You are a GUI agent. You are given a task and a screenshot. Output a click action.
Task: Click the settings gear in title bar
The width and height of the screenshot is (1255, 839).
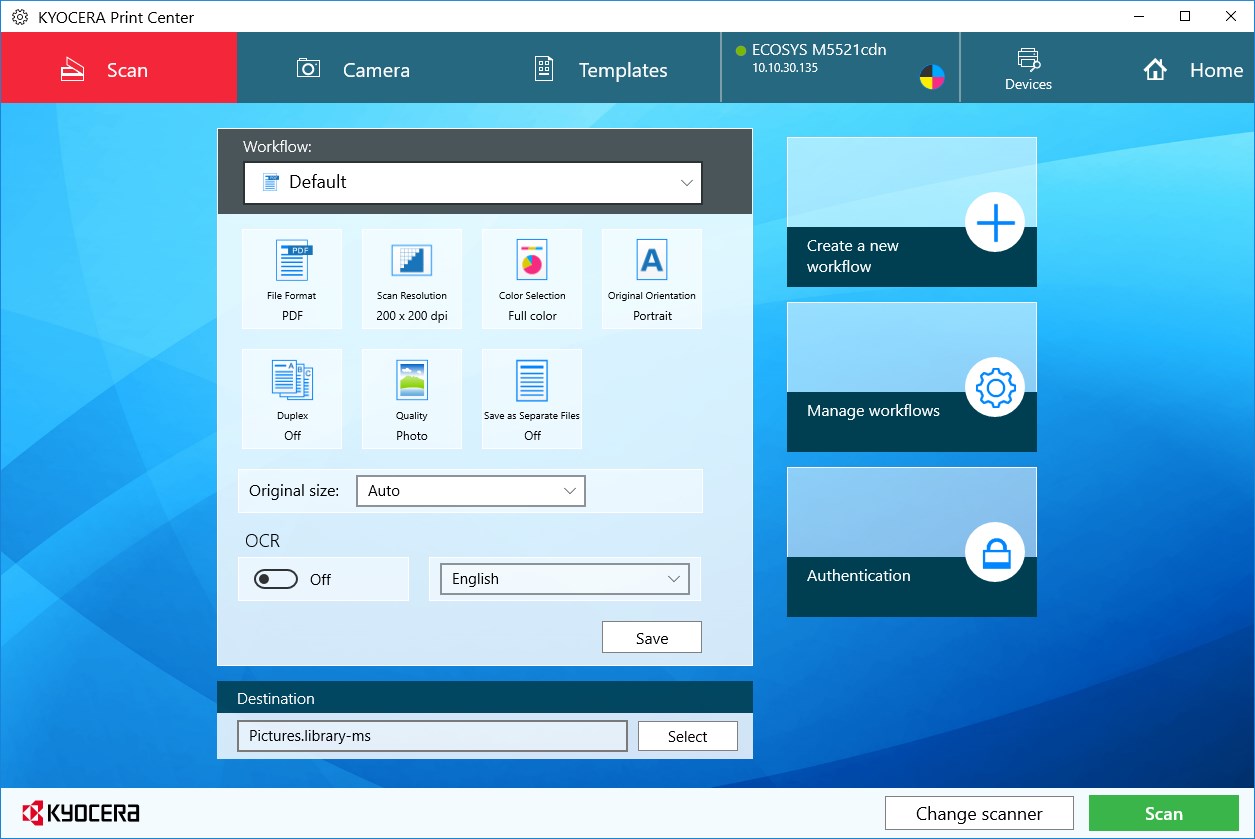click(x=20, y=17)
